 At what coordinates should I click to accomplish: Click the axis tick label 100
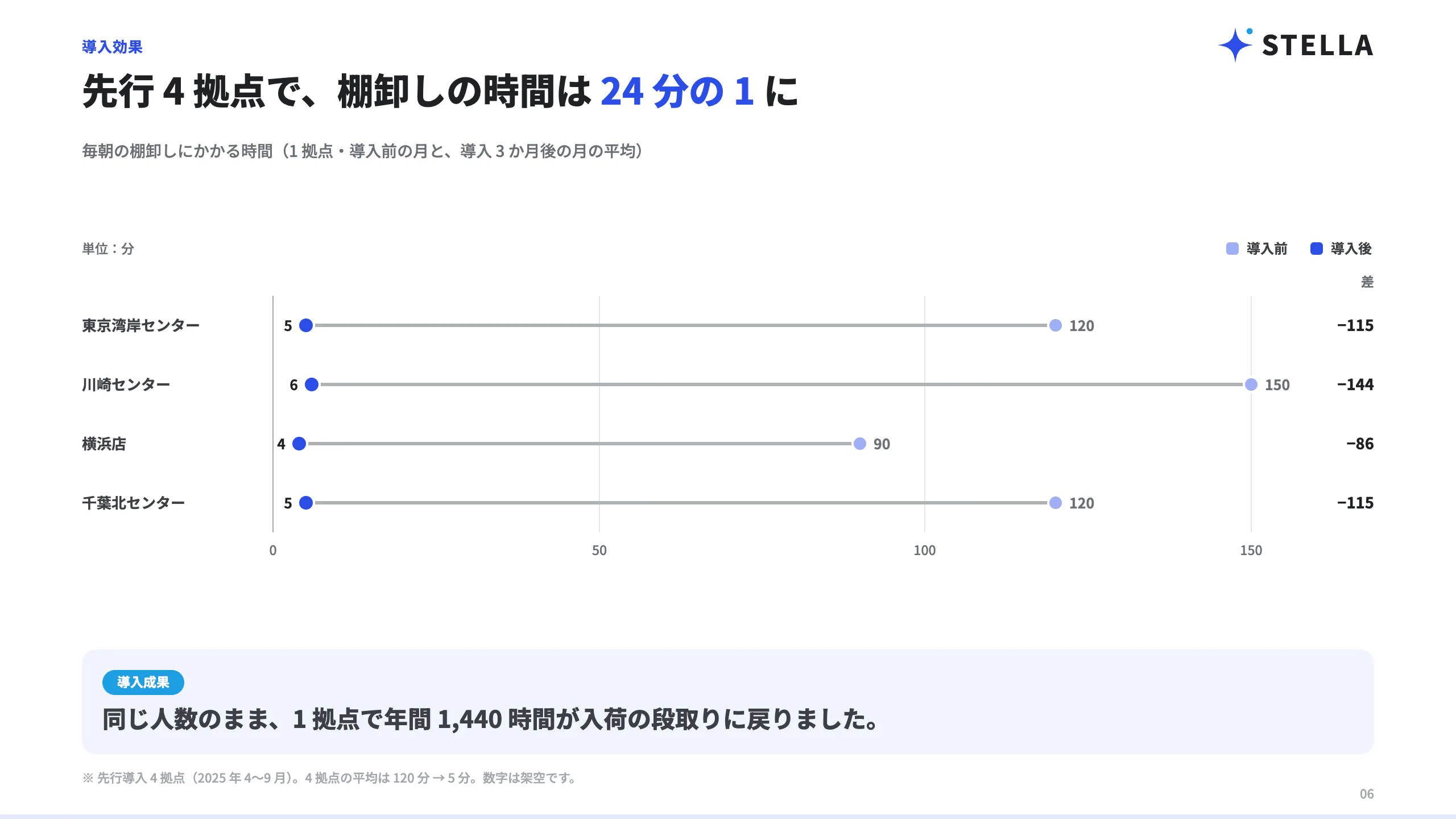click(925, 551)
